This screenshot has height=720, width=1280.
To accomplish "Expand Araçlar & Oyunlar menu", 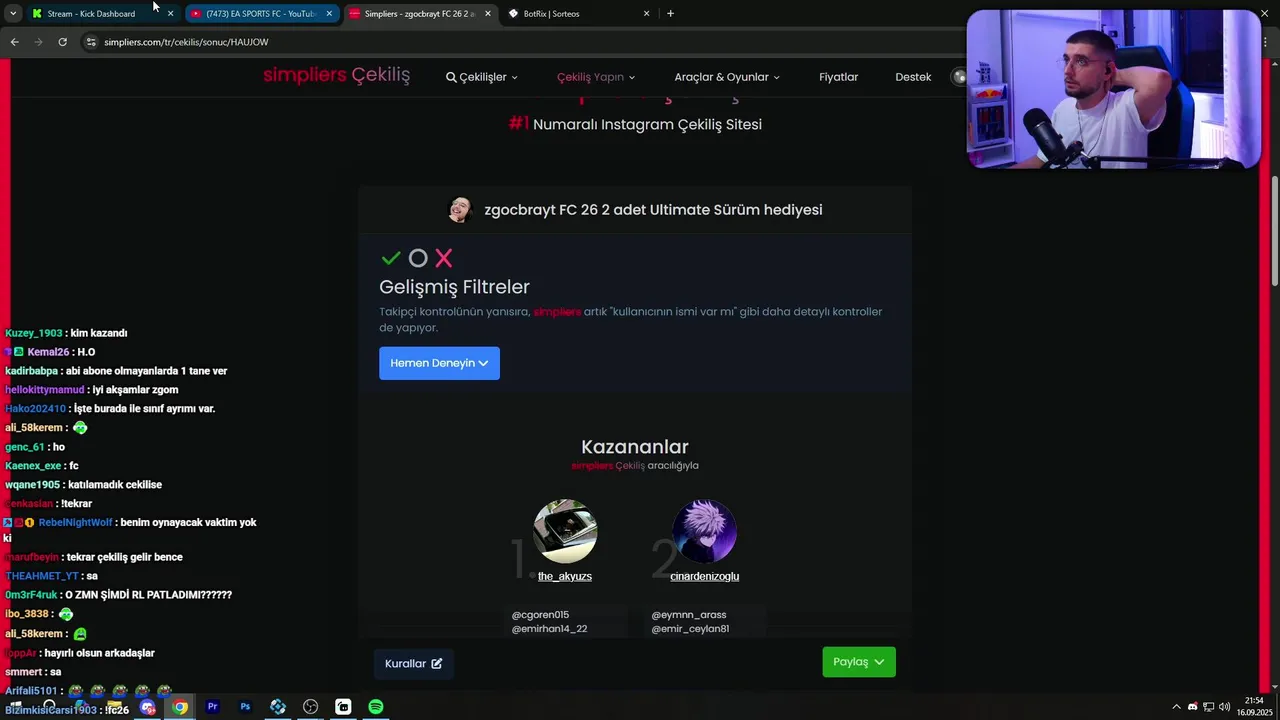I will [727, 77].
